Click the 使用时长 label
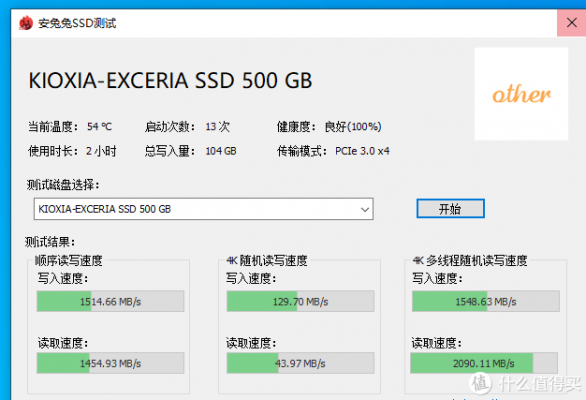This screenshot has height=400, width=586. 53,151
